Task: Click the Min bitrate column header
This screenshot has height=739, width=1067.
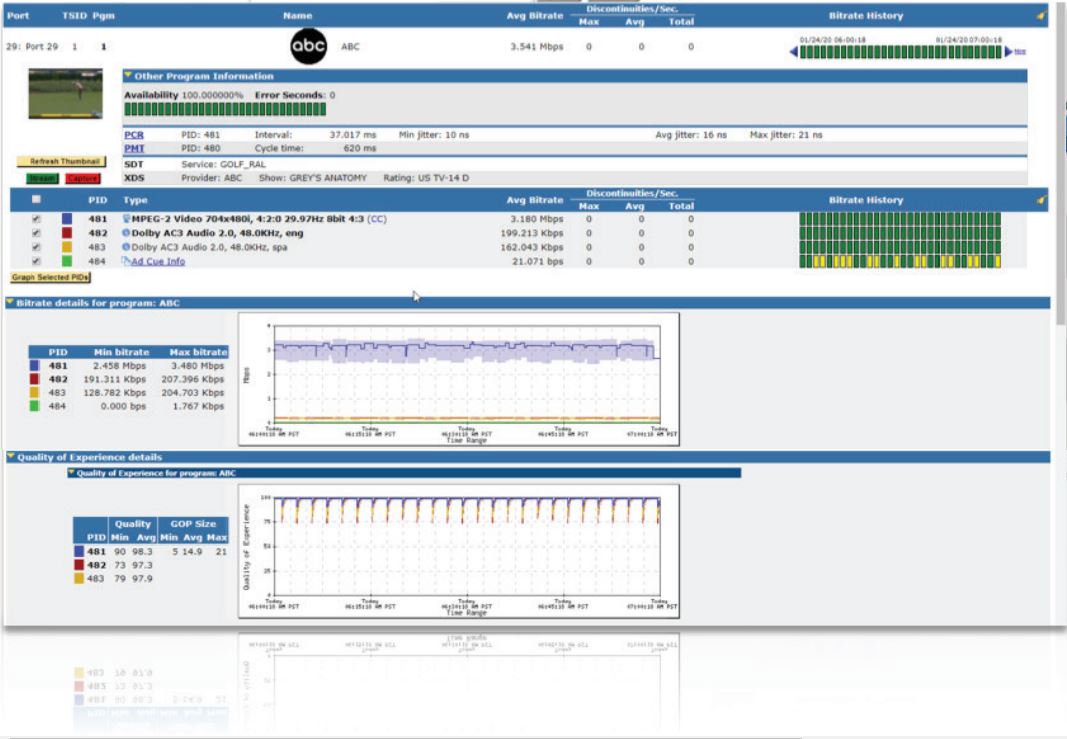Action: click(x=121, y=352)
